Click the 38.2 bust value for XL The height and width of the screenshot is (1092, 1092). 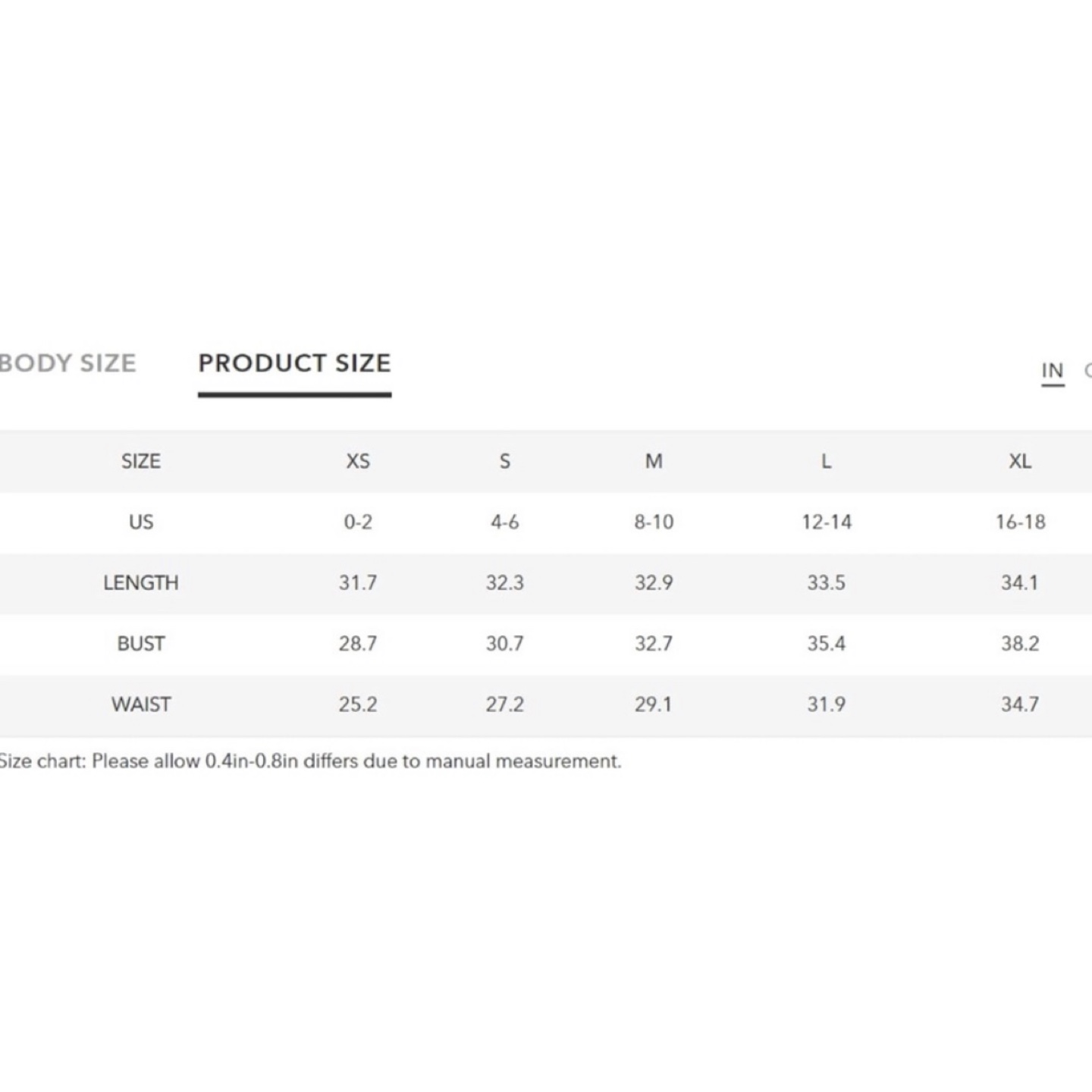point(1020,643)
